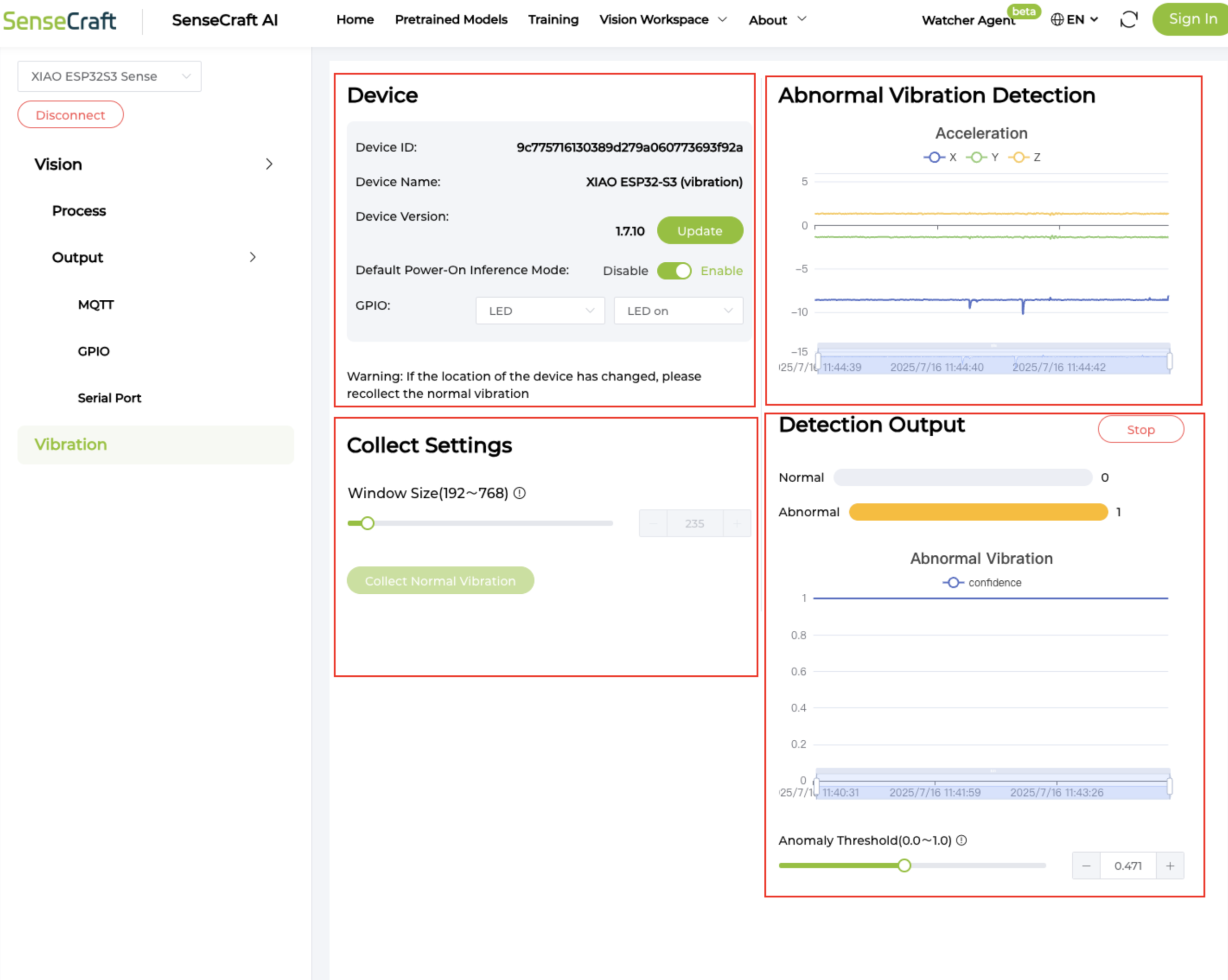Viewport: 1228px width, 980px height.
Task: Toggle Y series in Acceleration legend
Action: 982,157
